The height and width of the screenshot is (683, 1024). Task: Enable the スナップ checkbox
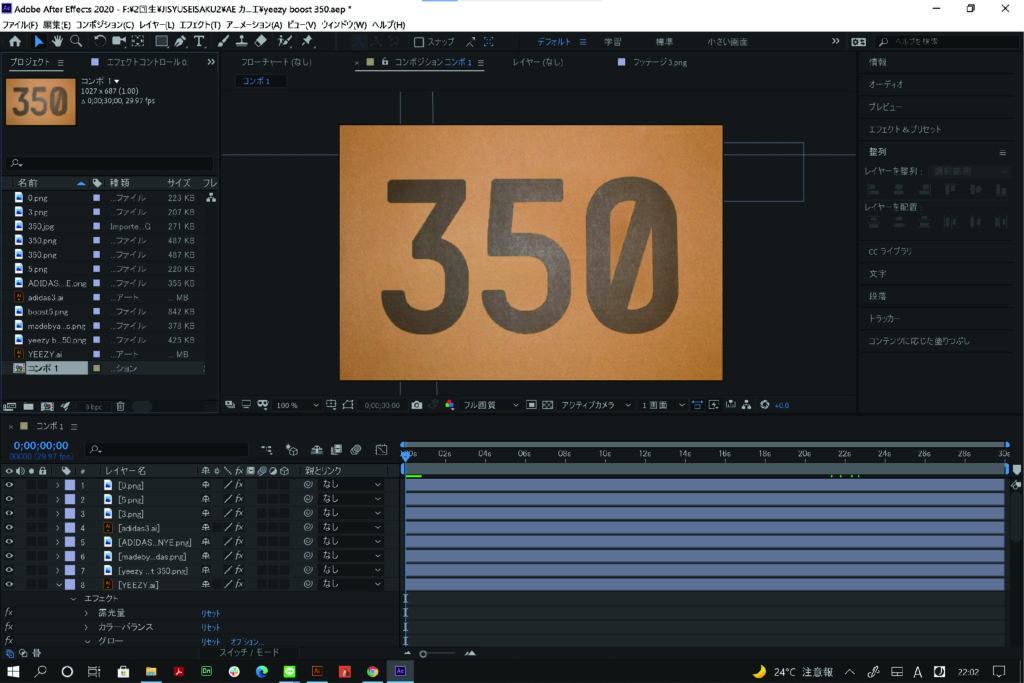click(x=420, y=42)
